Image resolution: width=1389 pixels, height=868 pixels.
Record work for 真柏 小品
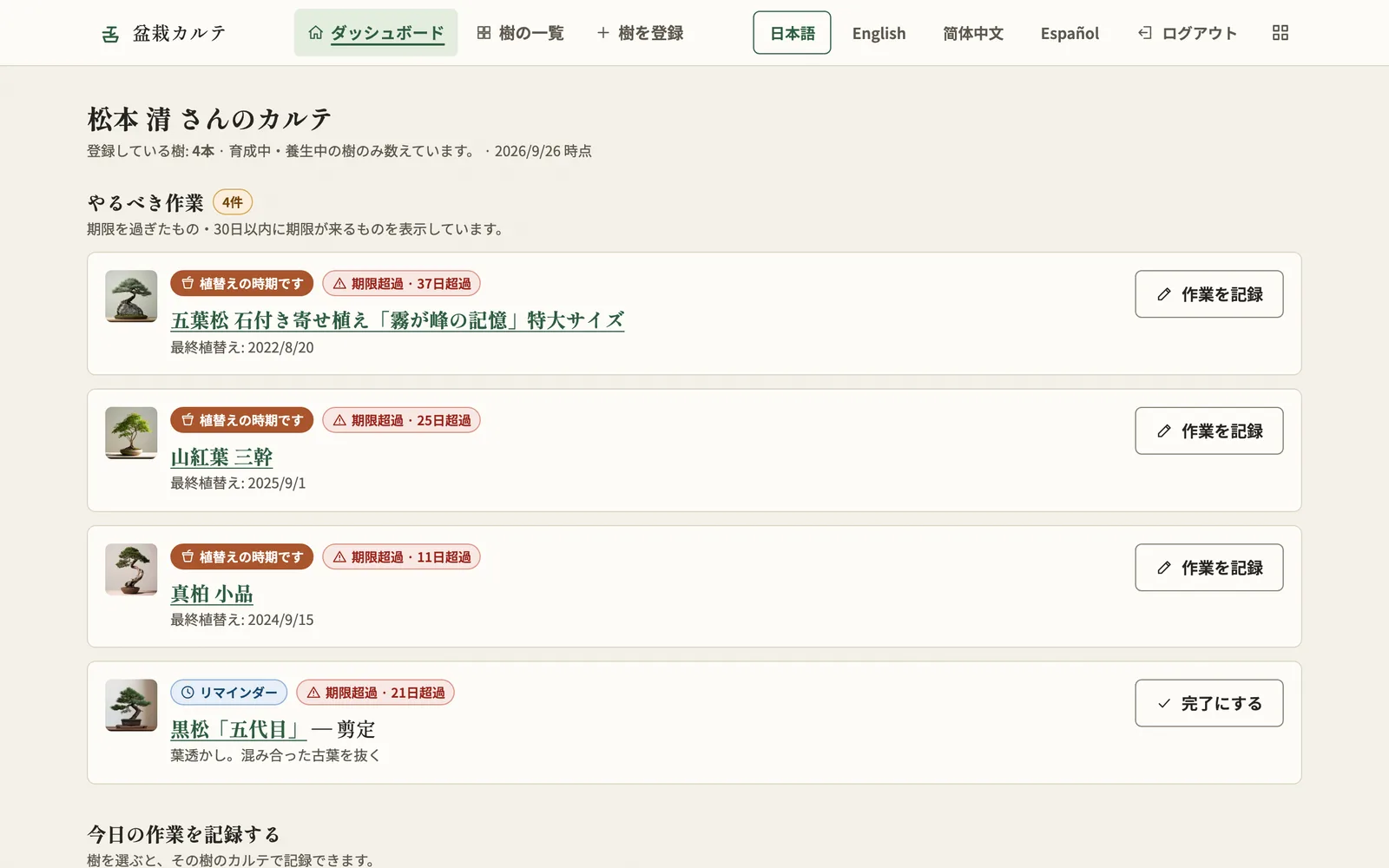(1208, 568)
